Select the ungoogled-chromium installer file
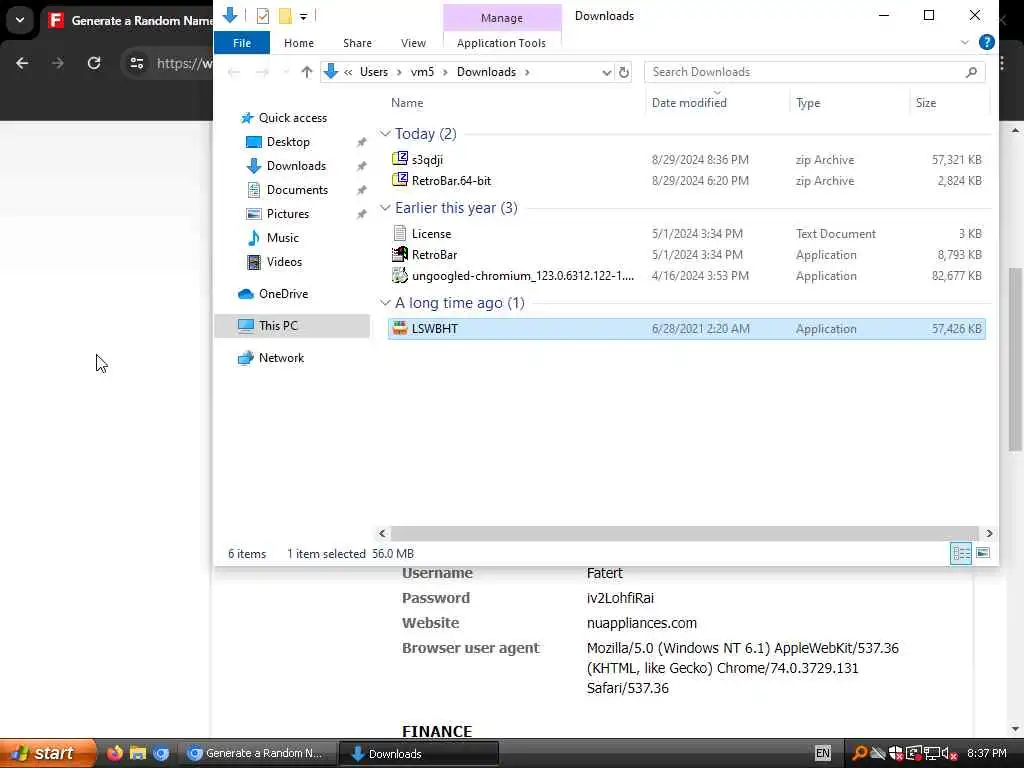1024x768 pixels. click(x=522, y=276)
